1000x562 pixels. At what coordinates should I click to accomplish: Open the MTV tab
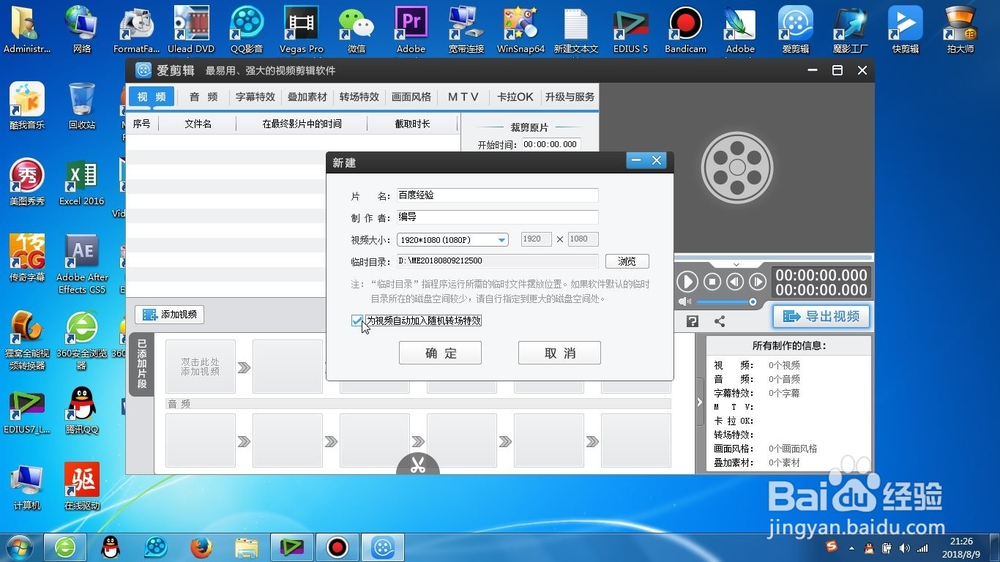pyautogui.click(x=463, y=97)
